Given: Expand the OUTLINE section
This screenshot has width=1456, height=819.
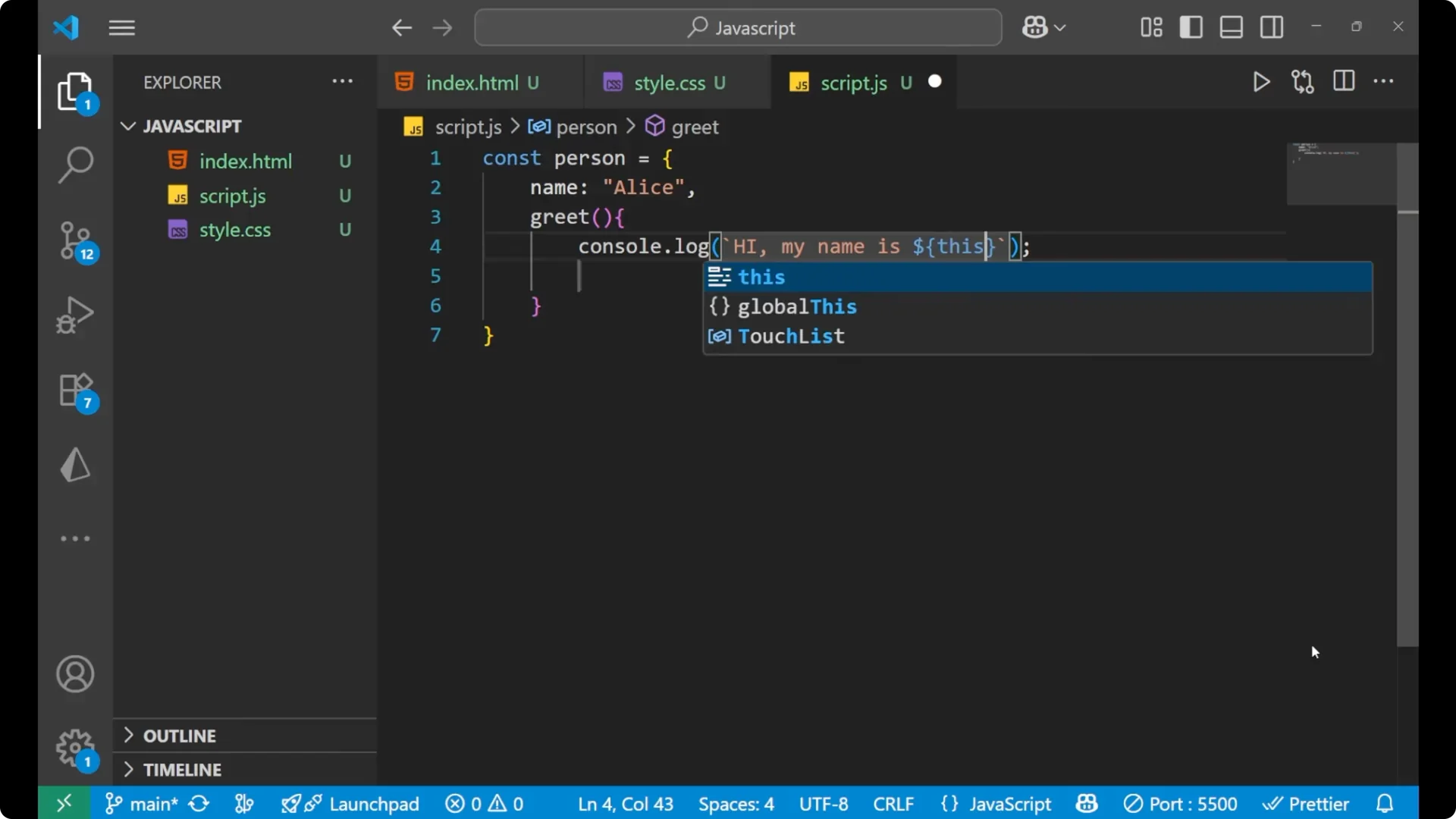Looking at the screenshot, I should 179,736.
